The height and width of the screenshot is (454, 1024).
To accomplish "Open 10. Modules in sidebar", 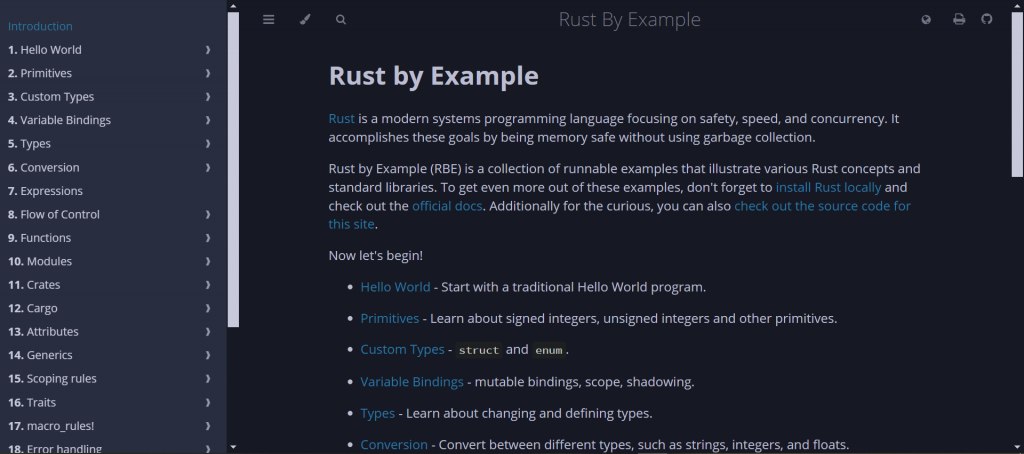I will [40, 261].
